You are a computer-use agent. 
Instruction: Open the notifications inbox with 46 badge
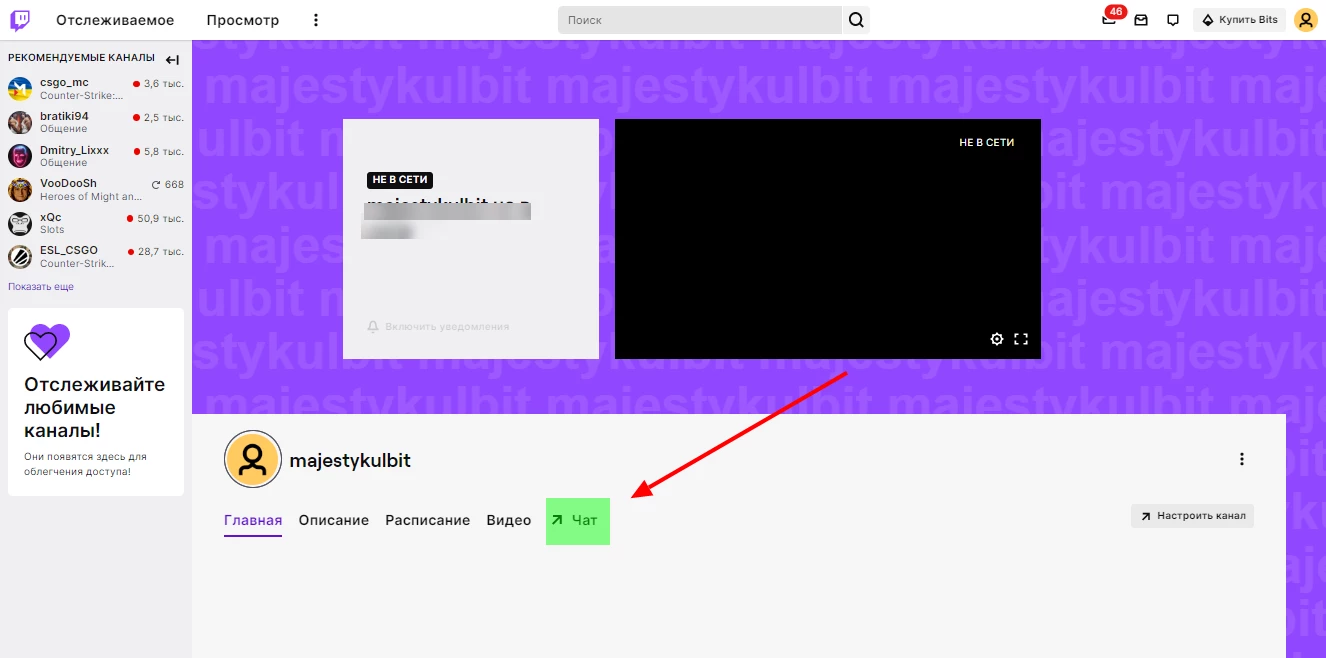pyautogui.click(x=1110, y=18)
